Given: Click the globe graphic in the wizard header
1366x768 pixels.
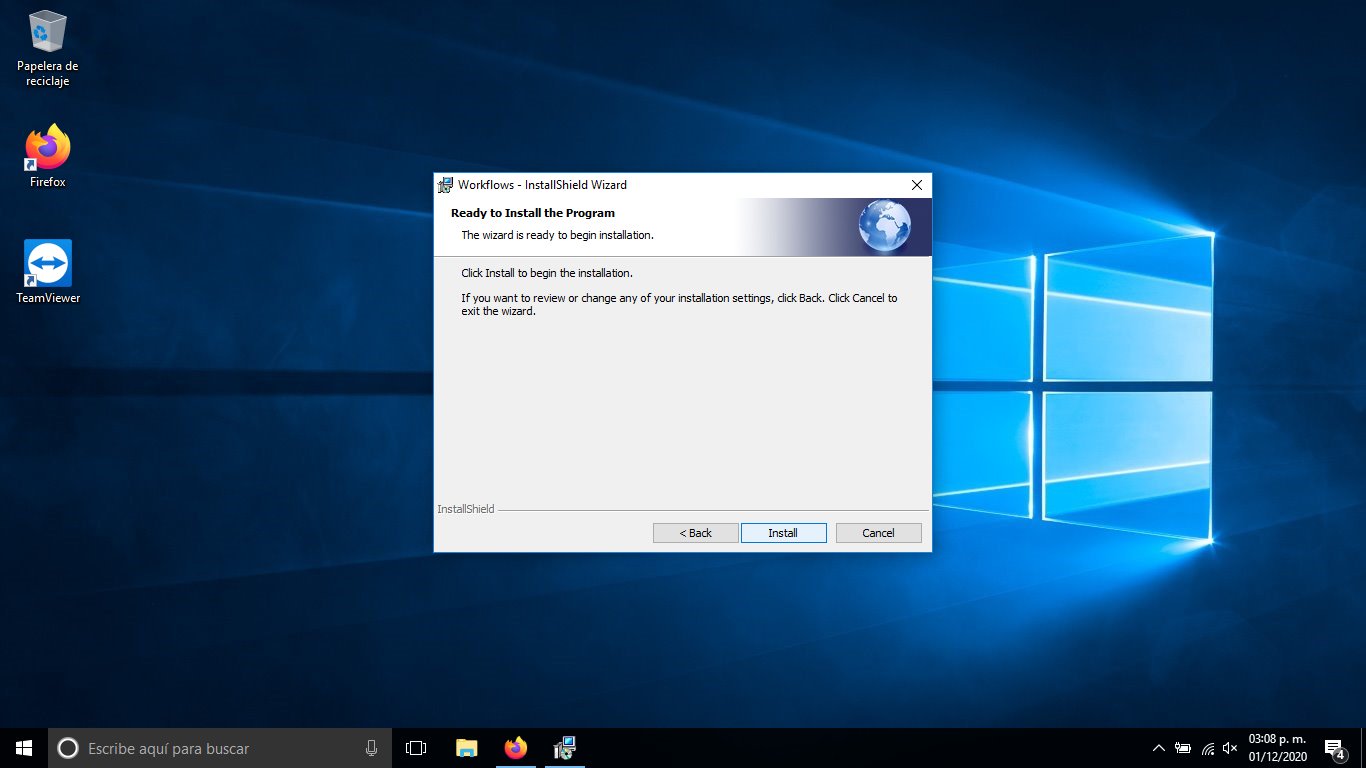Looking at the screenshot, I should point(884,227).
